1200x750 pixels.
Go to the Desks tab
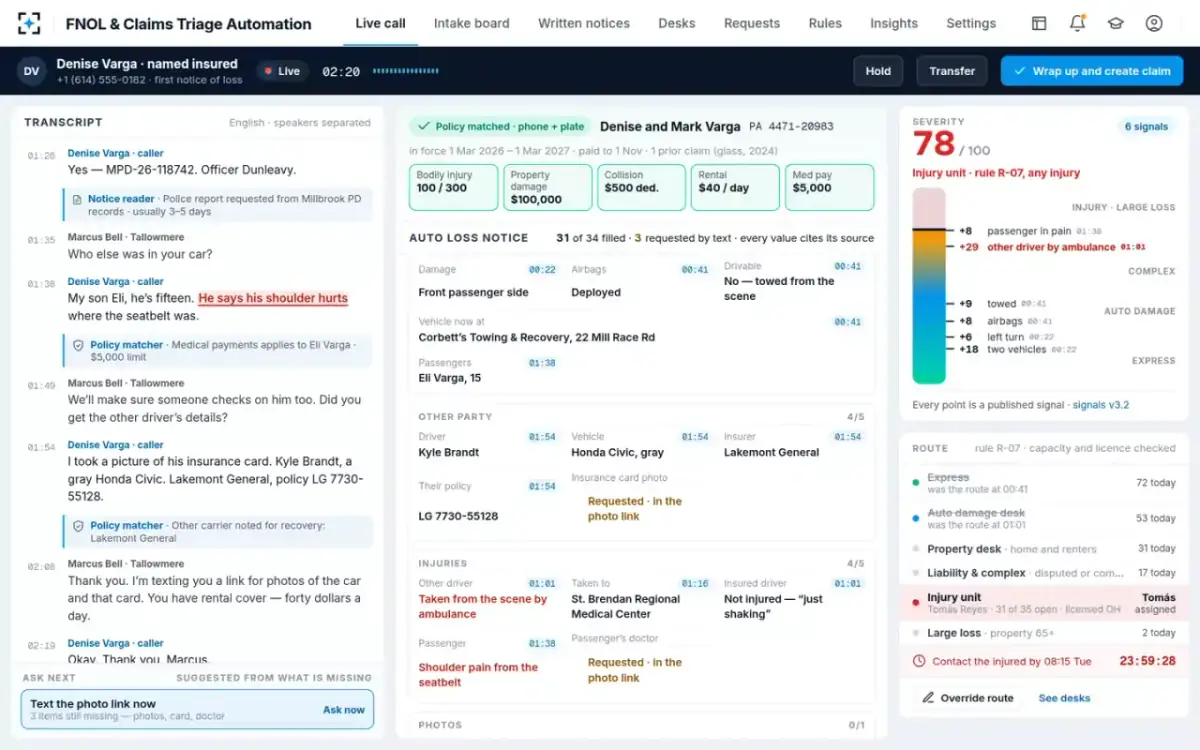coord(677,23)
